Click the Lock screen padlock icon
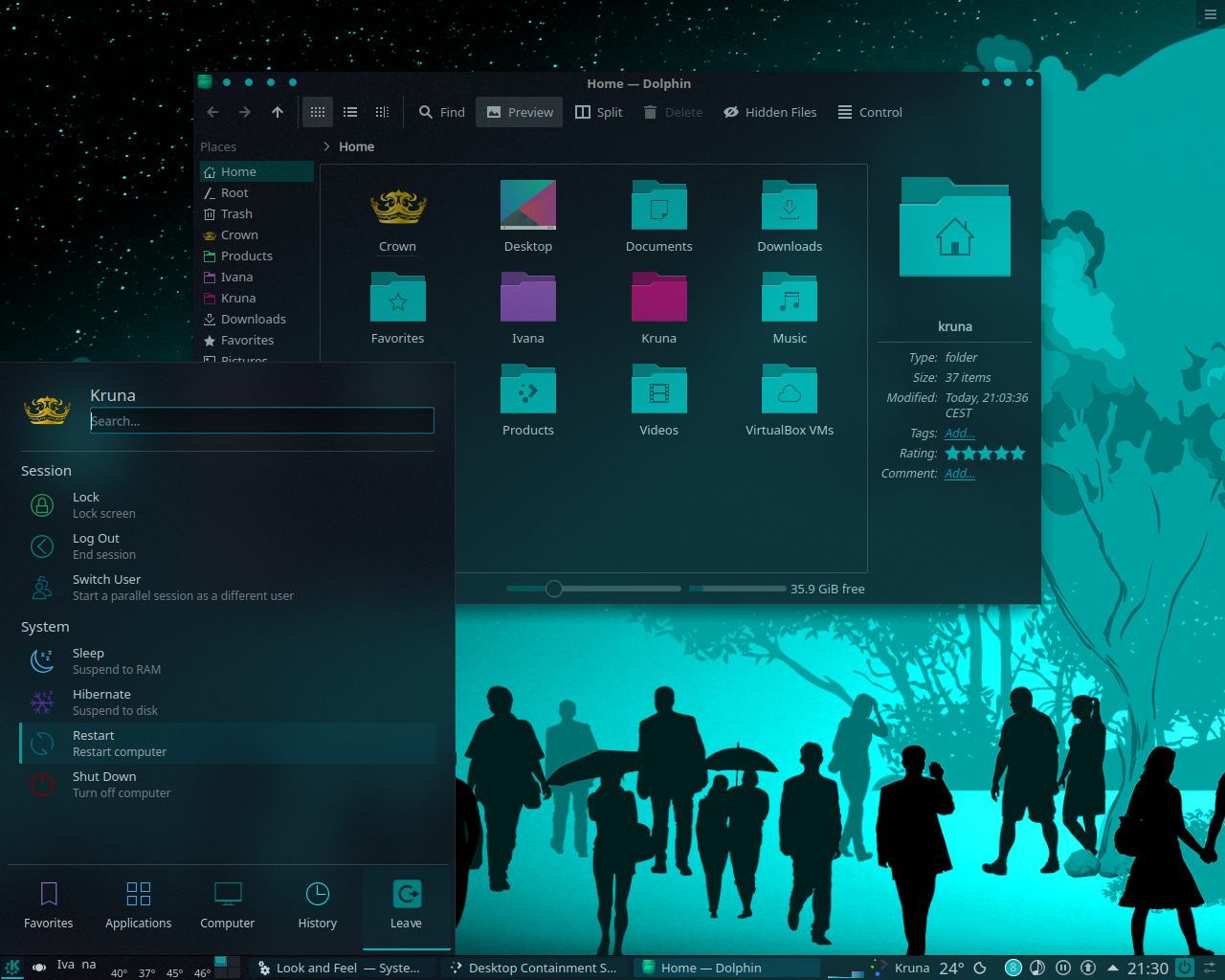Viewport: 1225px width, 980px height. [41, 504]
